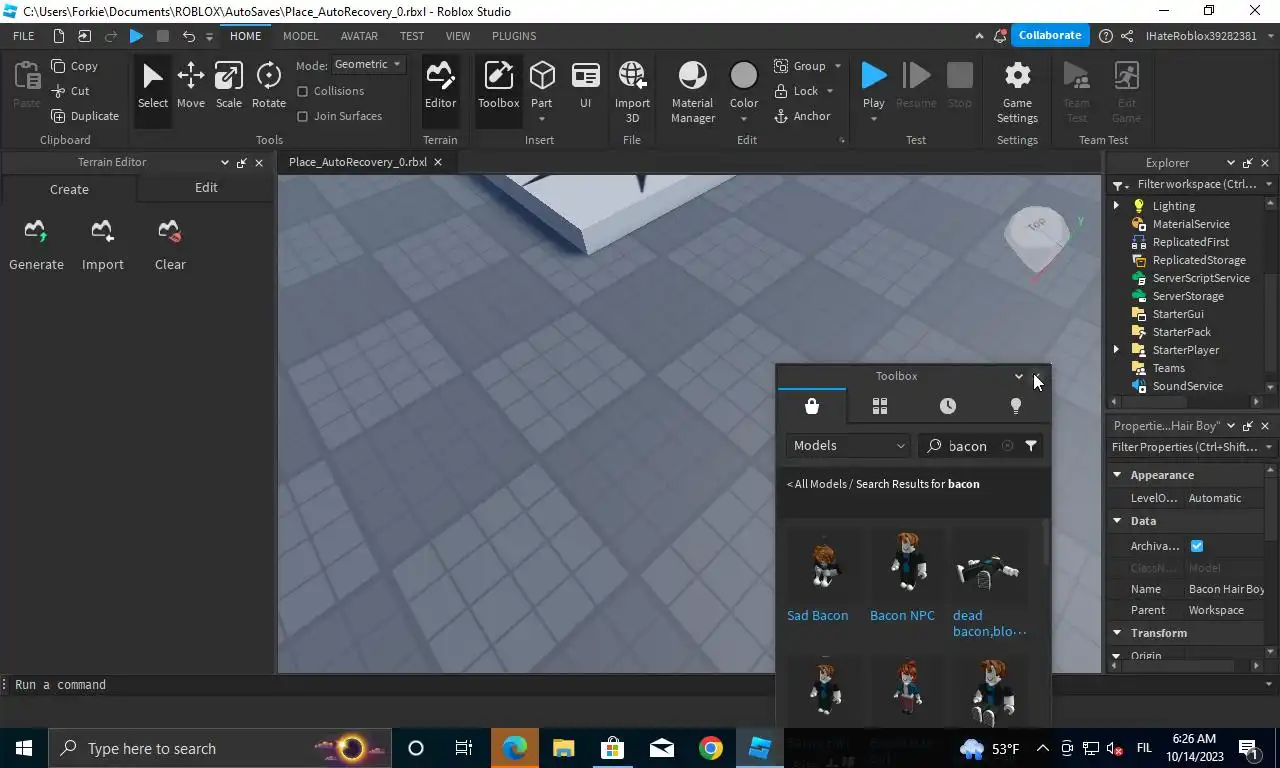The height and width of the screenshot is (768, 1280).
Task: Click the Anchor button
Action: point(802,116)
